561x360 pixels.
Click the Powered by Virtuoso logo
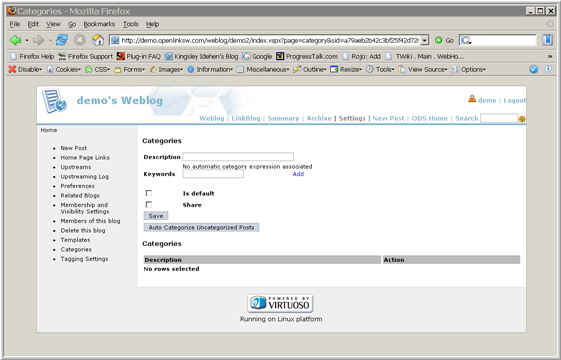280,303
